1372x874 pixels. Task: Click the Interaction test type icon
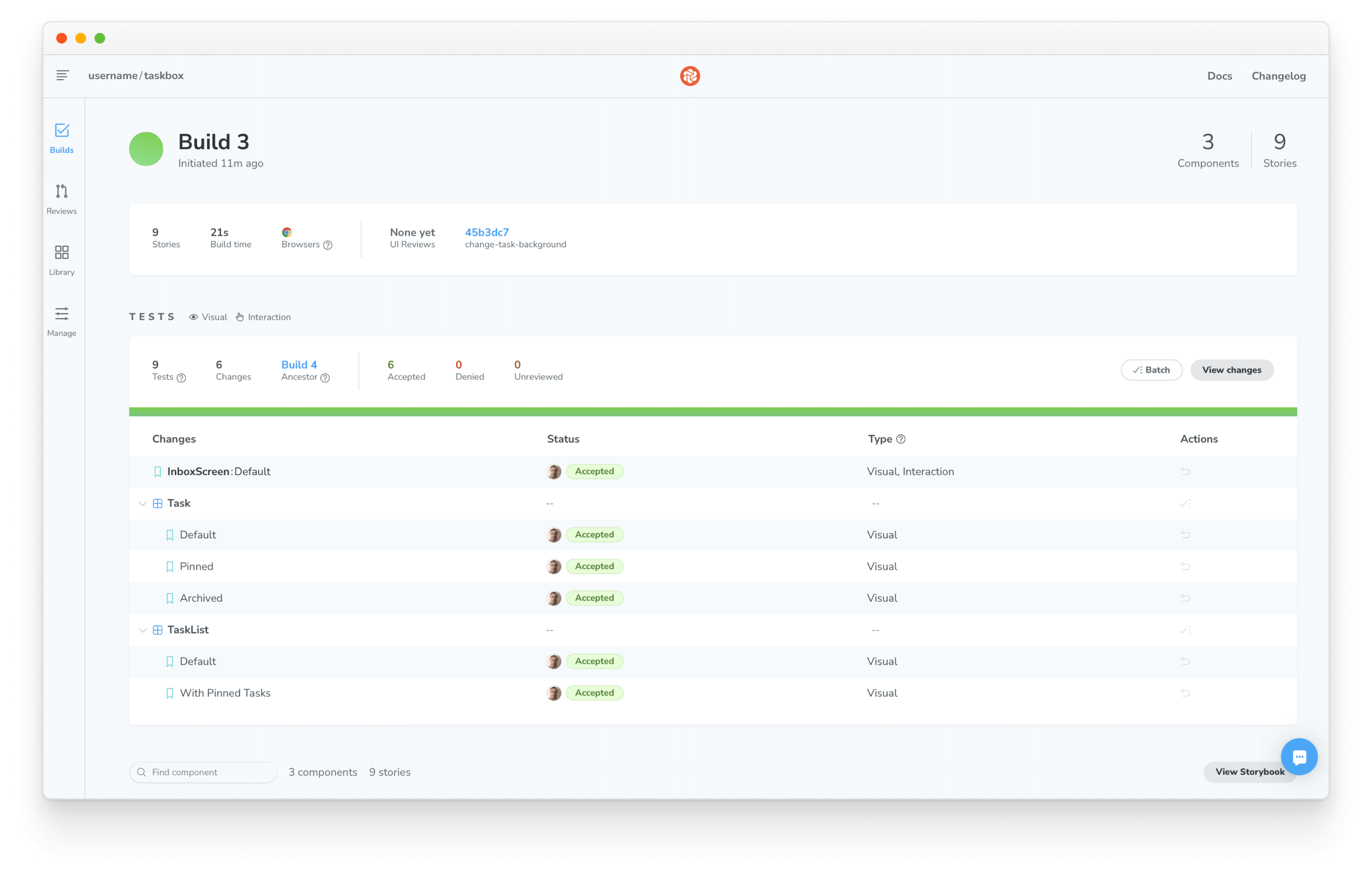click(x=239, y=317)
